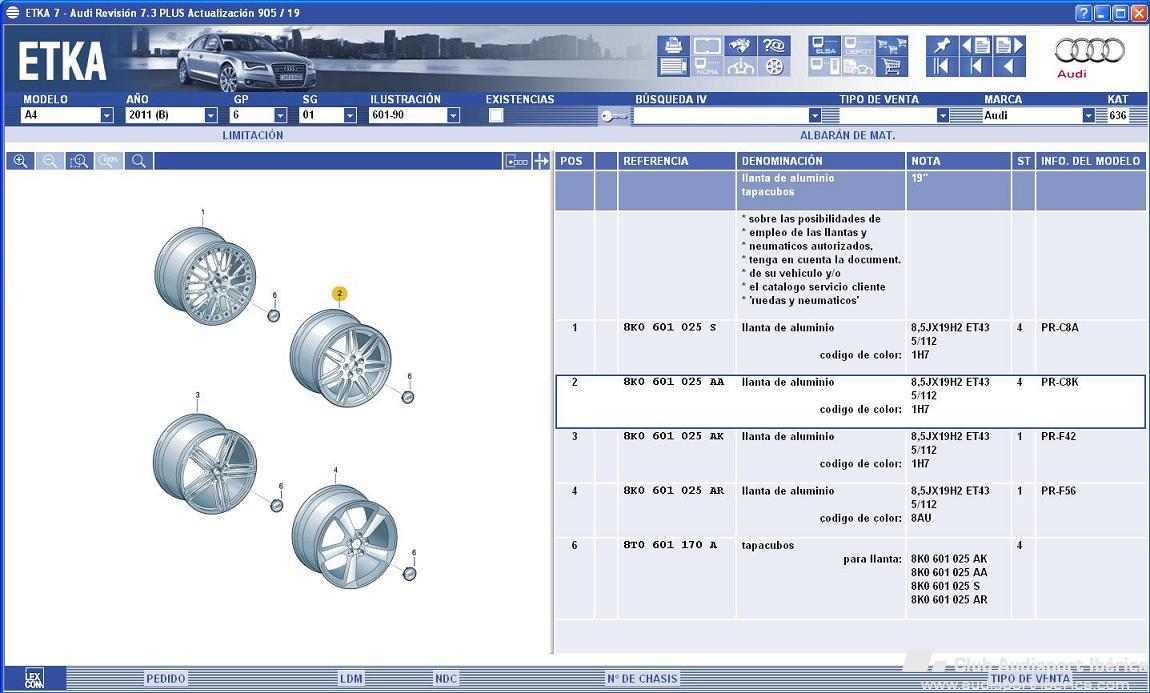Screen dimensions: 1150x693
Task: Go to the previous illustration page
Action: tap(975, 45)
